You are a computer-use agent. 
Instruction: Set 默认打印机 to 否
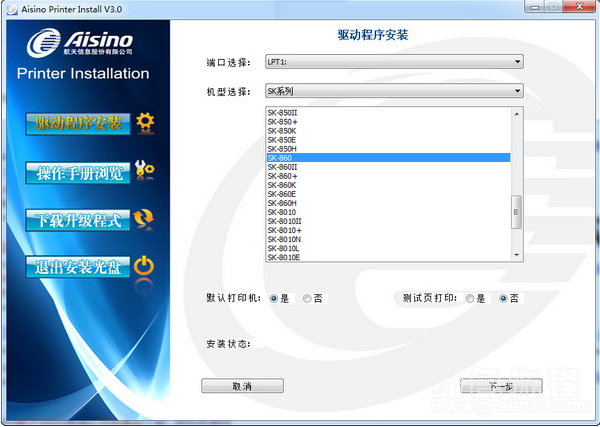click(307, 298)
